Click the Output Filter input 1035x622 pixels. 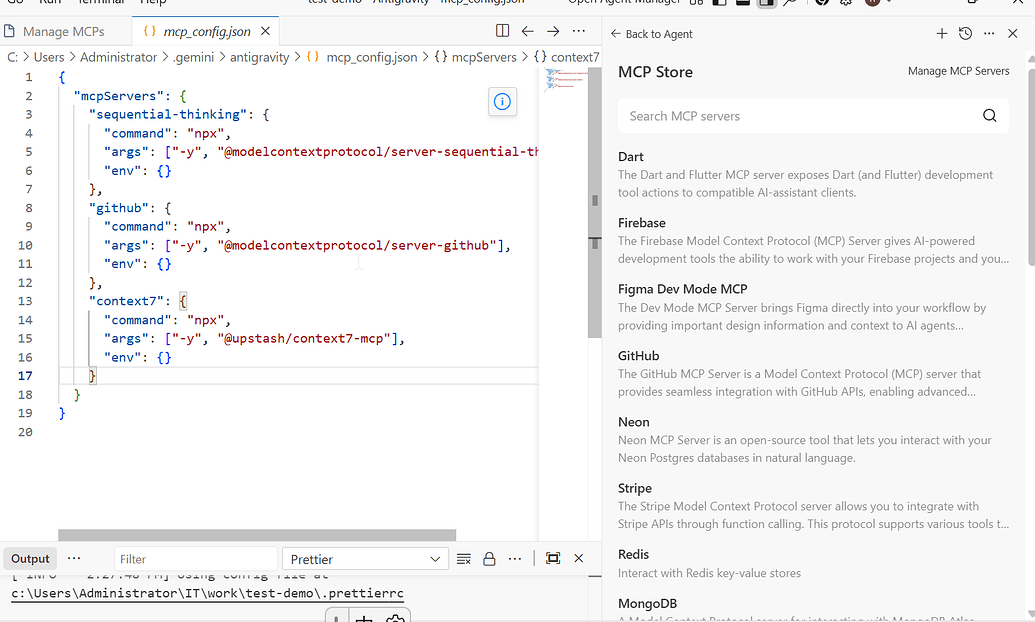click(x=195, y=559)
